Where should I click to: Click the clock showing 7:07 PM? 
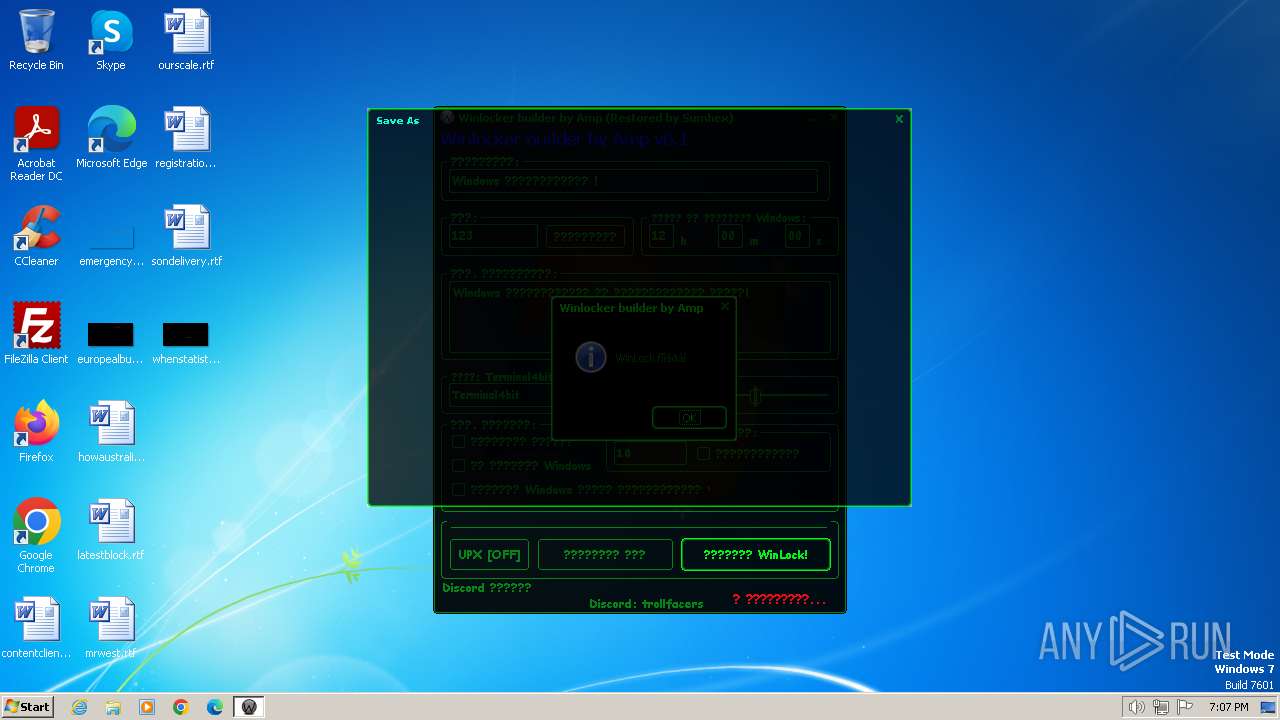click(x=1228, y=707)
